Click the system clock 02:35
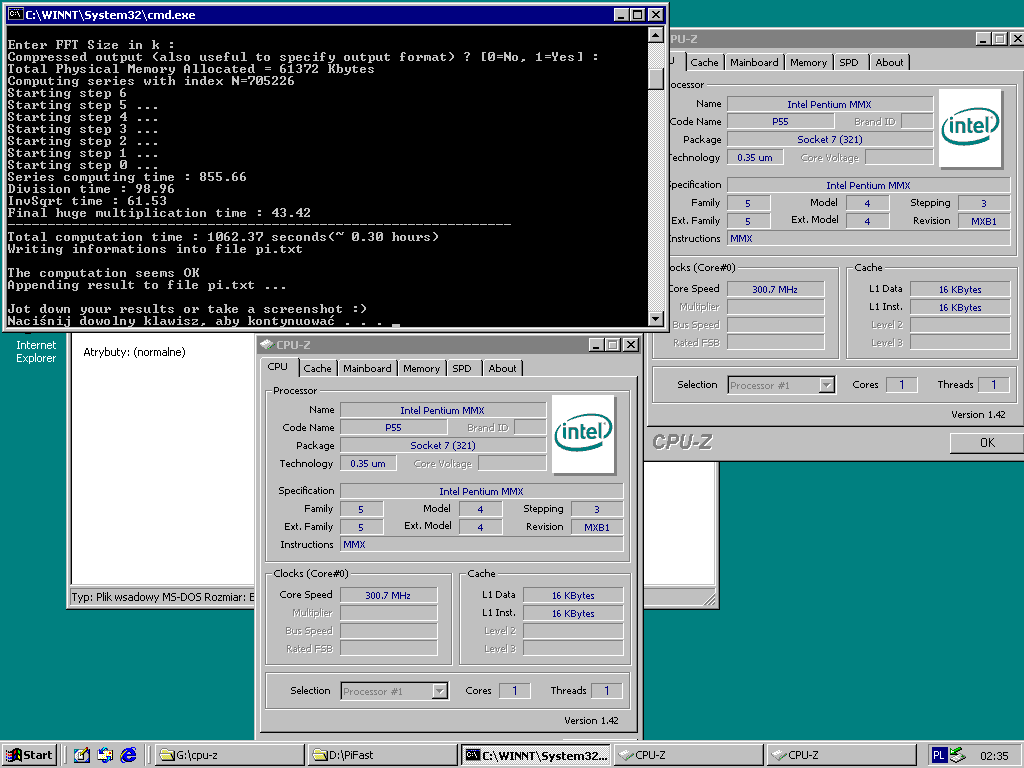 click(x=994, y=756)
